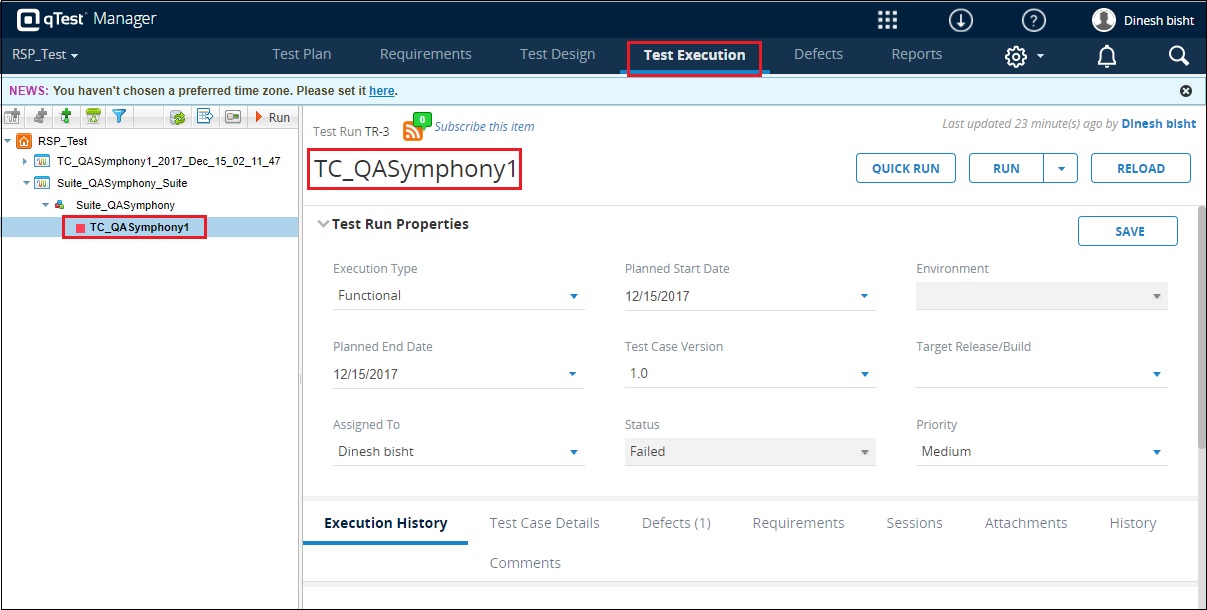Collapse the RSP_Test tree root
Image resolution: width=1207 pixels, height=610 pixels.
[8, 142]
